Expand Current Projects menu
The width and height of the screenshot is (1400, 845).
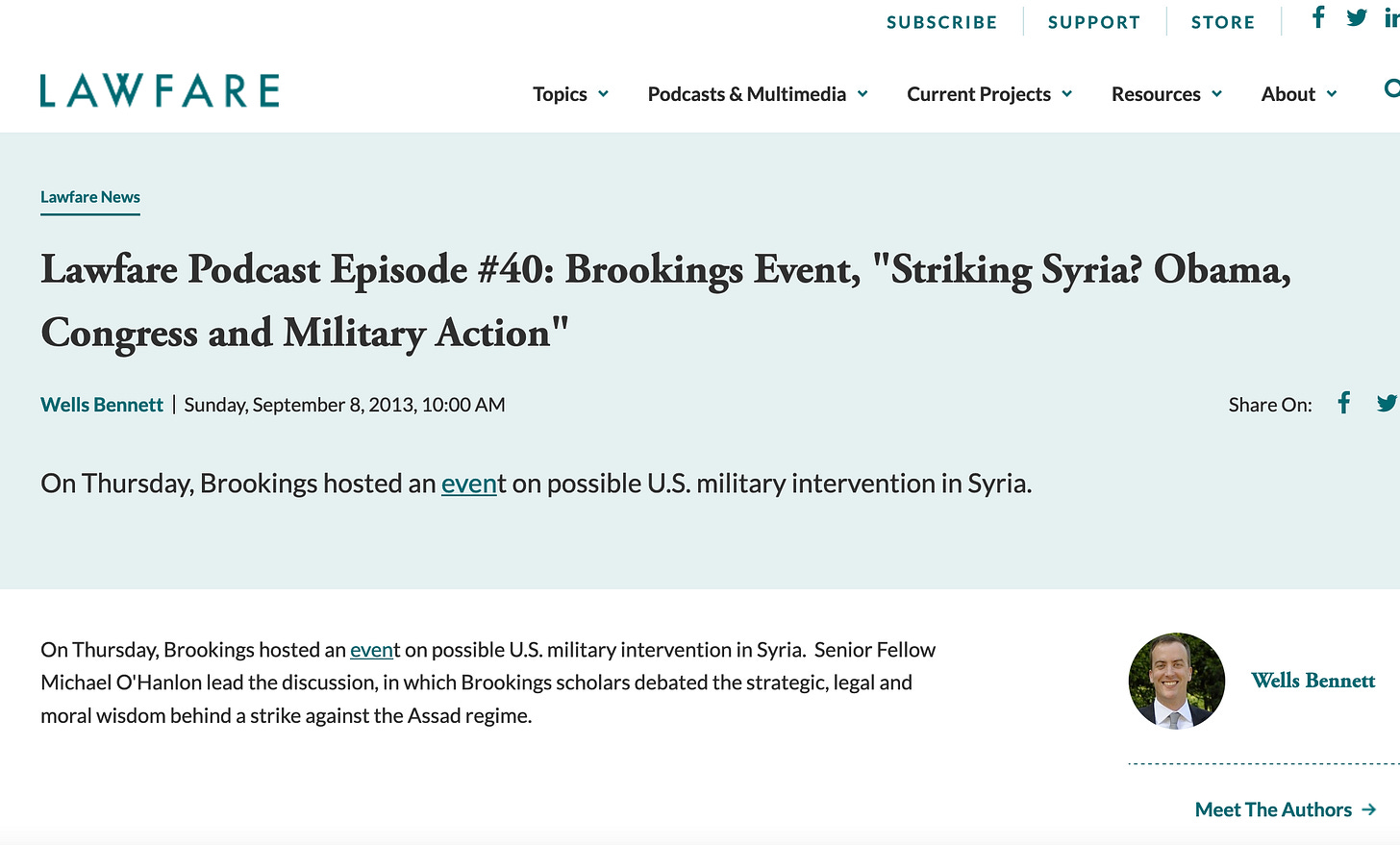click(989, 94)
